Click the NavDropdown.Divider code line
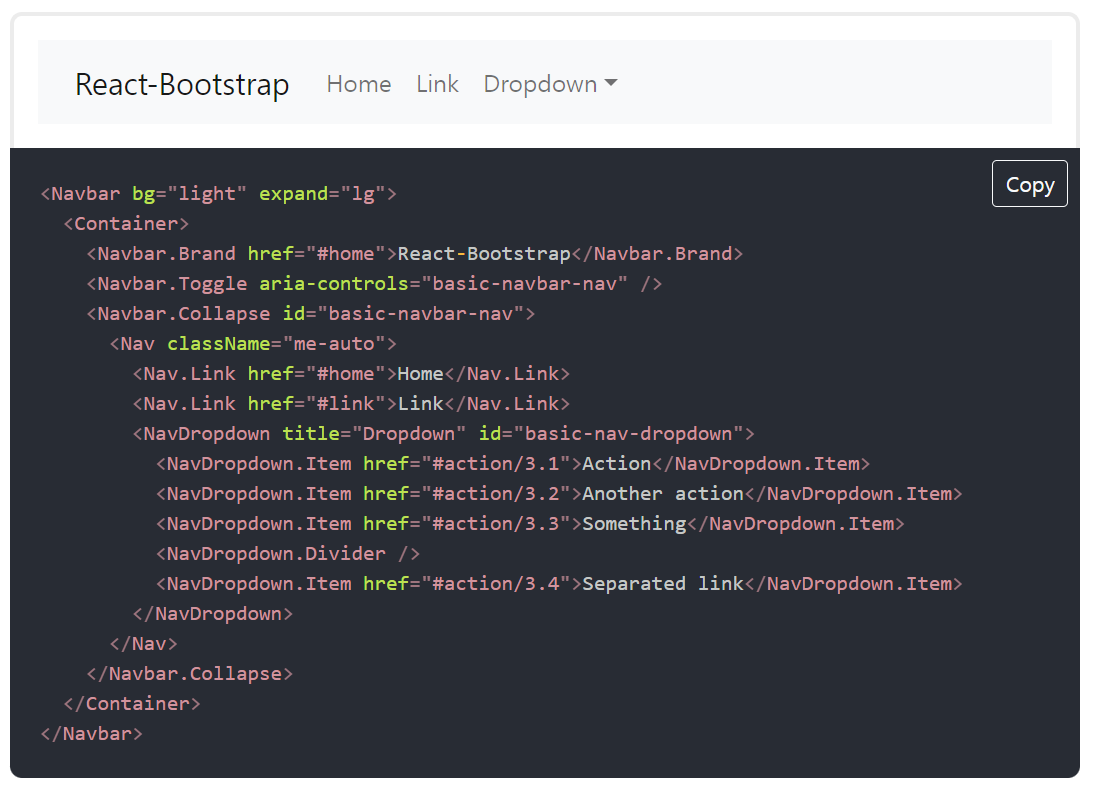 tap(288, 554)
